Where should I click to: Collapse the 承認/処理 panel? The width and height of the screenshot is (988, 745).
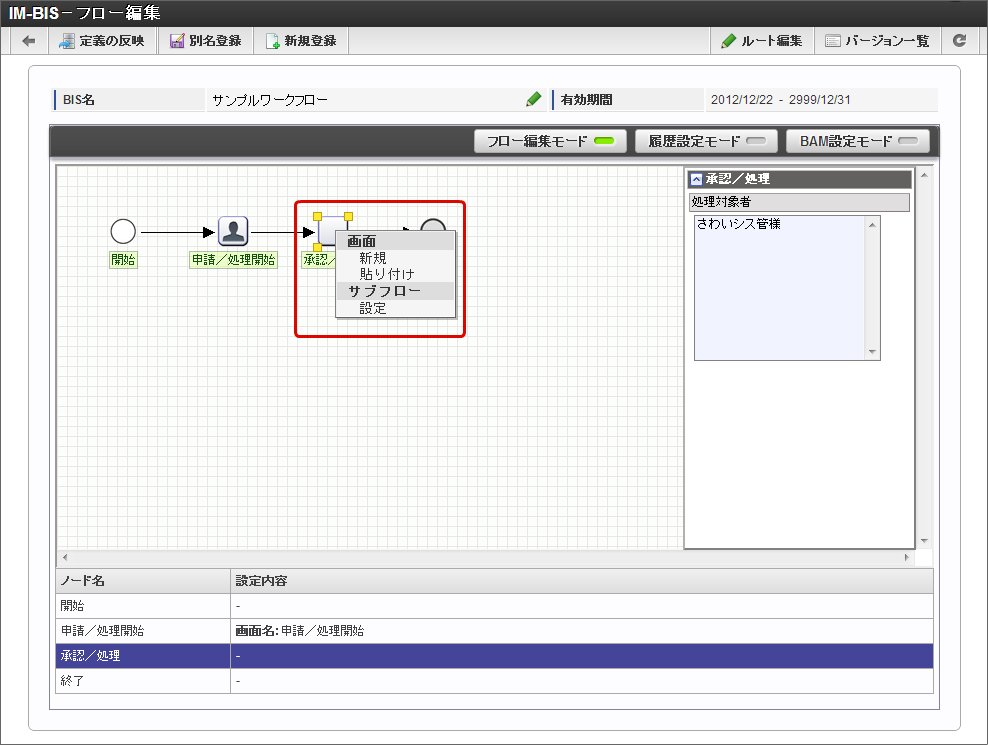696,179
